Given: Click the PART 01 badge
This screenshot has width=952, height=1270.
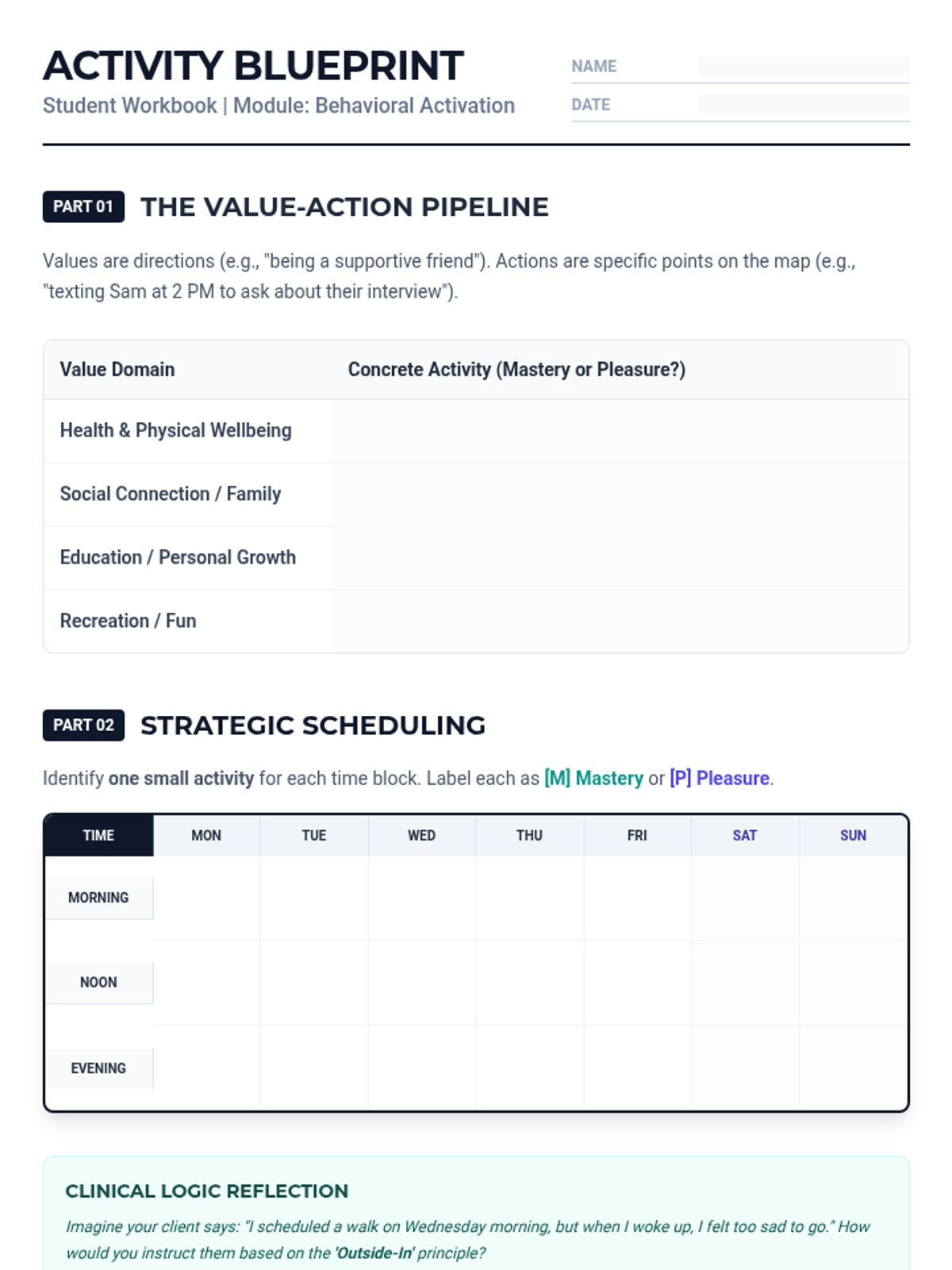Looking at the screenshot, I should tap(83, 207).
